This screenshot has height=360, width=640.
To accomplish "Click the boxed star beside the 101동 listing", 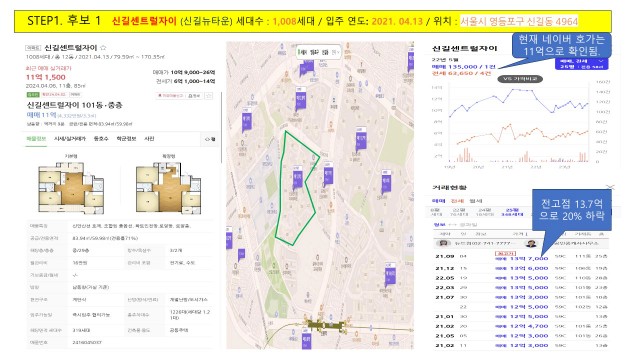I will tap(209, 96).
